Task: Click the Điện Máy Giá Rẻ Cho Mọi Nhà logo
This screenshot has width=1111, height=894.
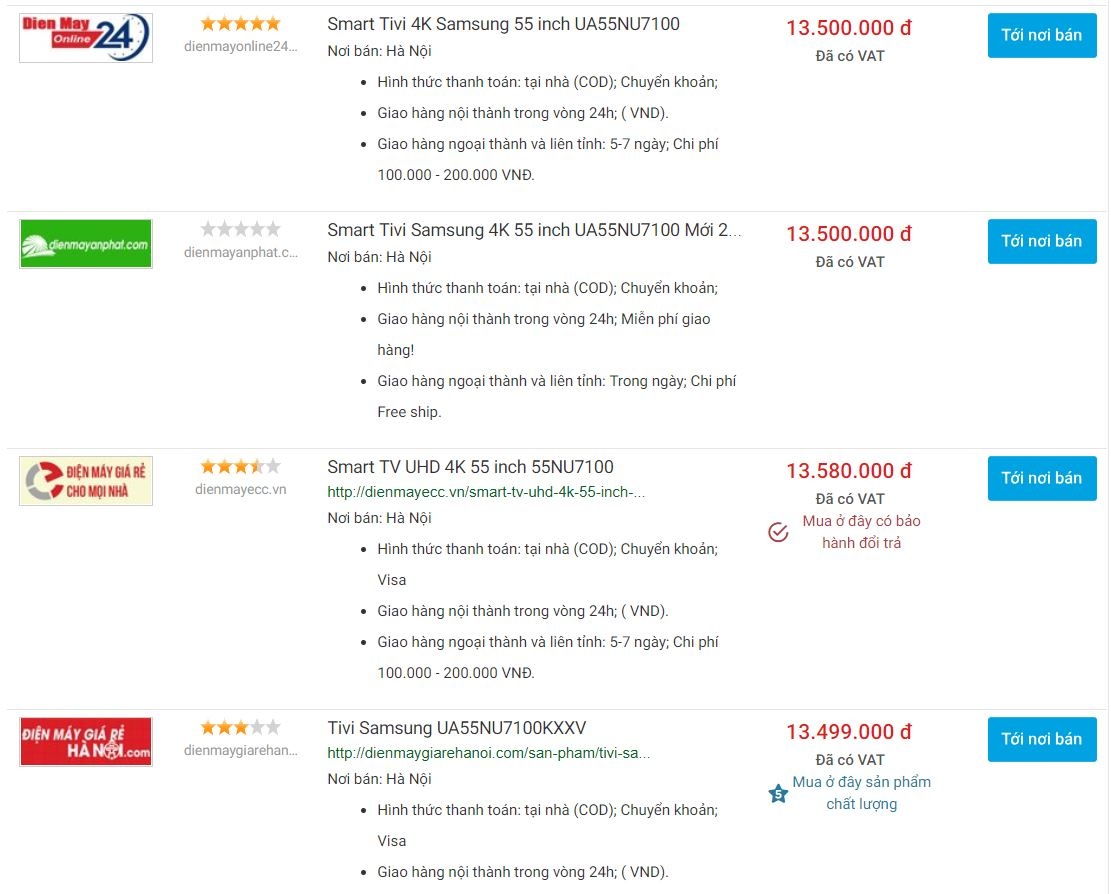Action: point(85,480)
